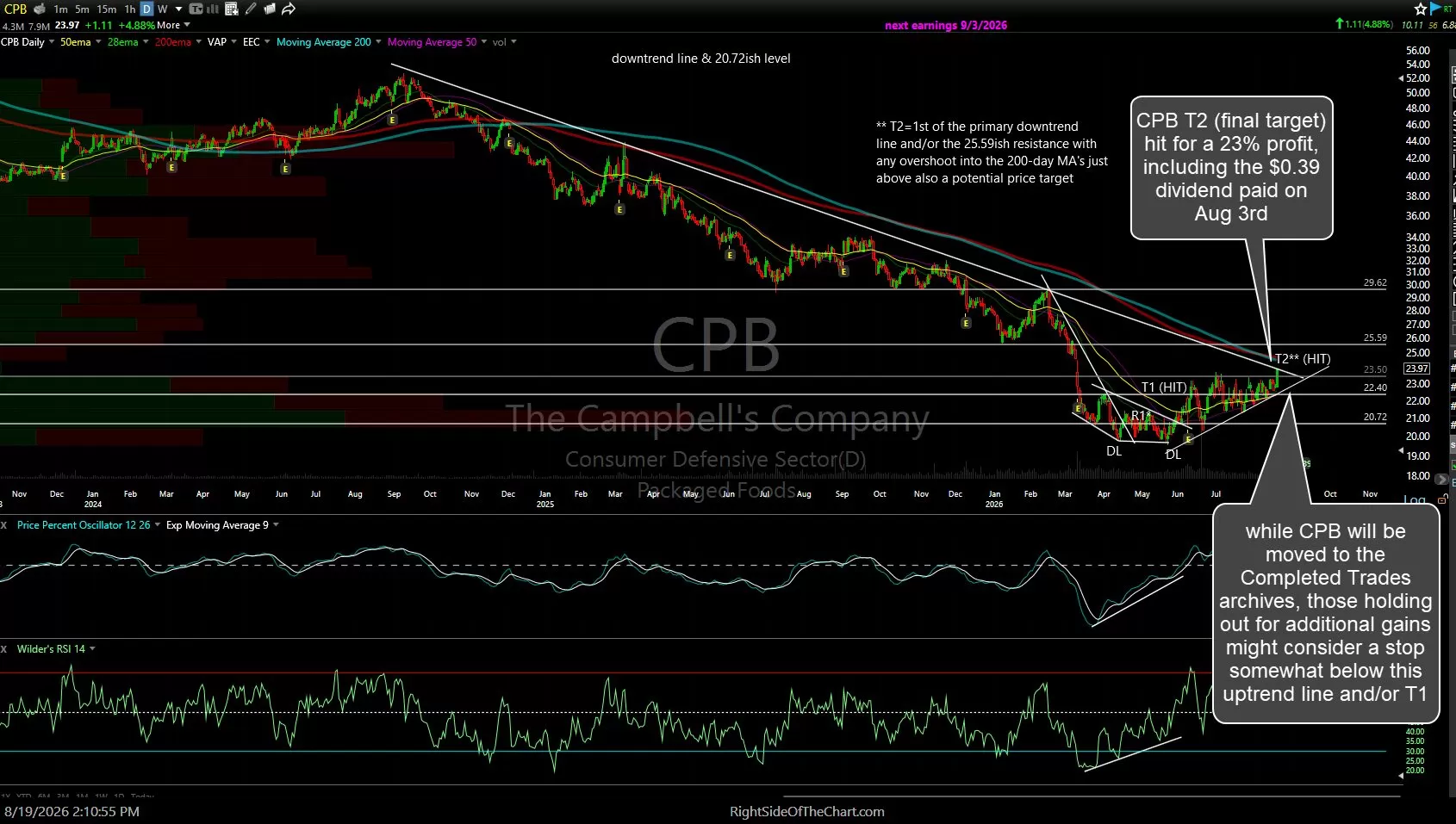The height and width of the screenshot is (824, 1456).
Task: Open the add-indicator grid icon
Action: [231, 9]
